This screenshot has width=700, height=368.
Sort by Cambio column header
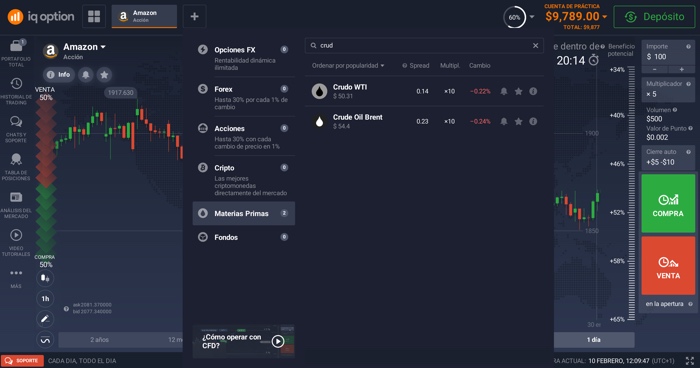tap(479, 66)
